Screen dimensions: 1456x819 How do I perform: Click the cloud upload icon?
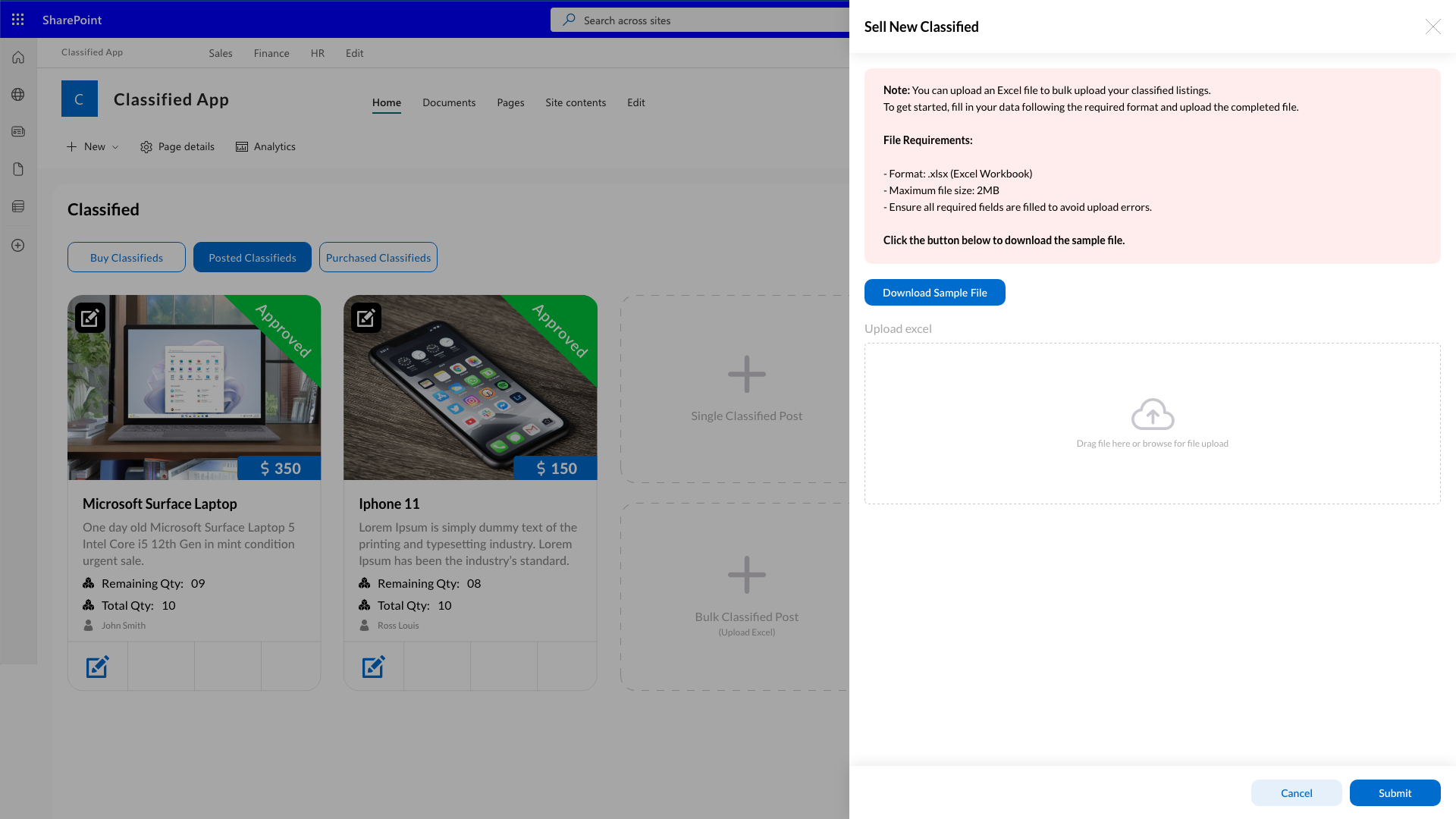pos(1153,414)
